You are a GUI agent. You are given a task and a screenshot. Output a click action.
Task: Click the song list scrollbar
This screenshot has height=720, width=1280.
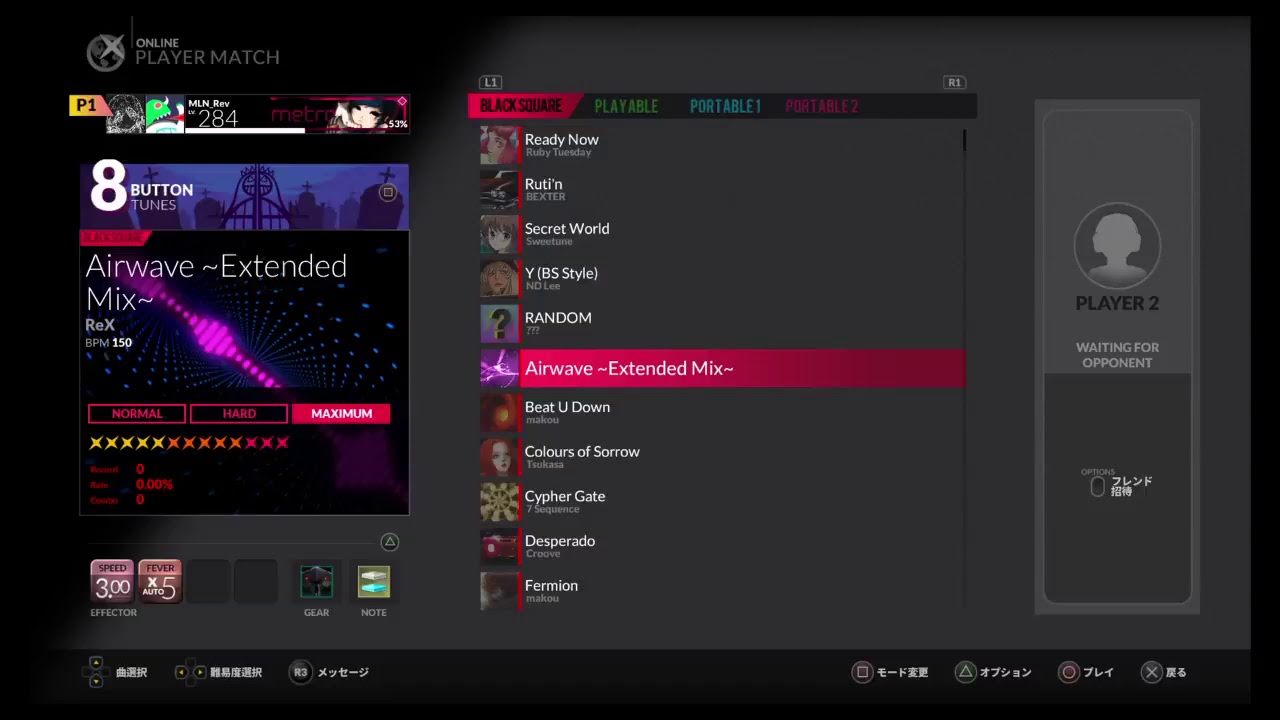click(964, 140)
